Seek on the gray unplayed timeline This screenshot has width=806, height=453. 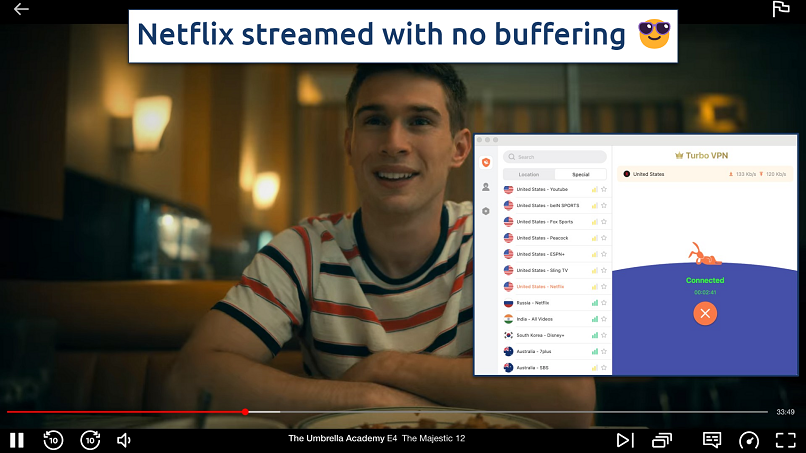(x=523, y=412)
